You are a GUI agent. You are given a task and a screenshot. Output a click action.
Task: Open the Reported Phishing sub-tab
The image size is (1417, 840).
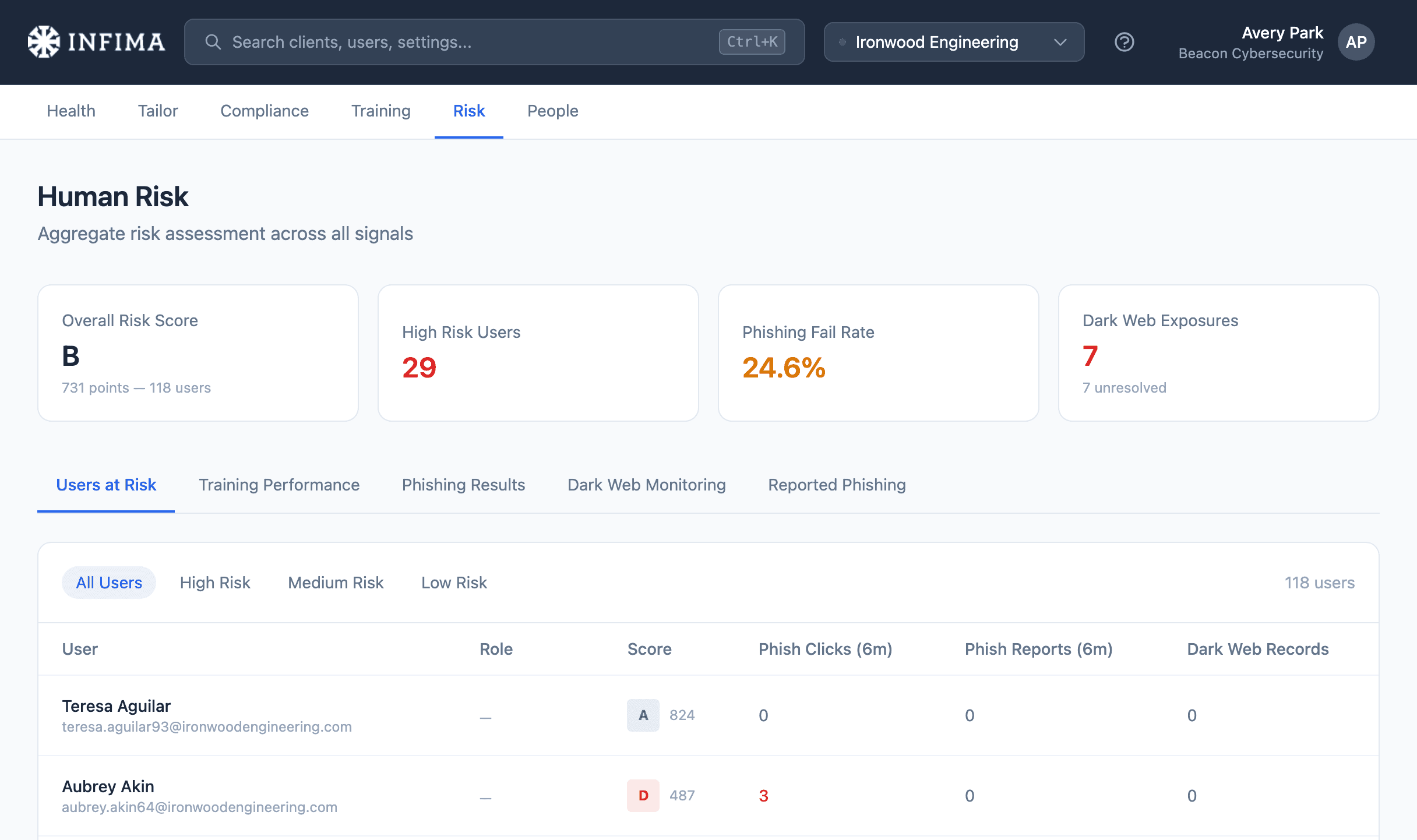tap(837, 485)
